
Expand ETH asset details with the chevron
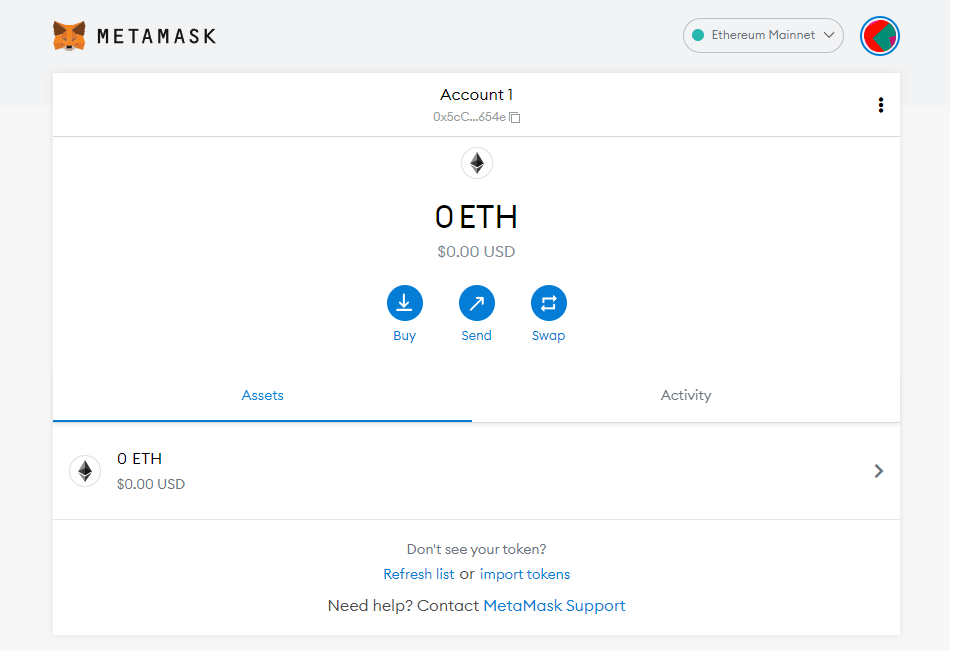pyautogui.click(x=879, y=471)
